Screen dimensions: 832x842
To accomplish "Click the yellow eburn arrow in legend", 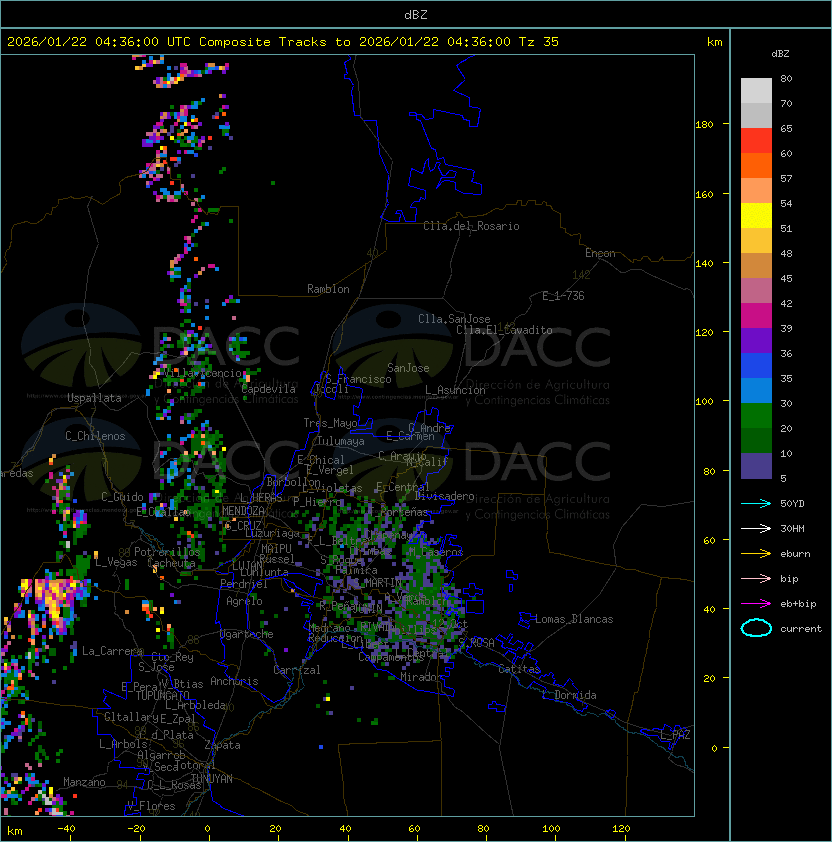I will (756, 554).
